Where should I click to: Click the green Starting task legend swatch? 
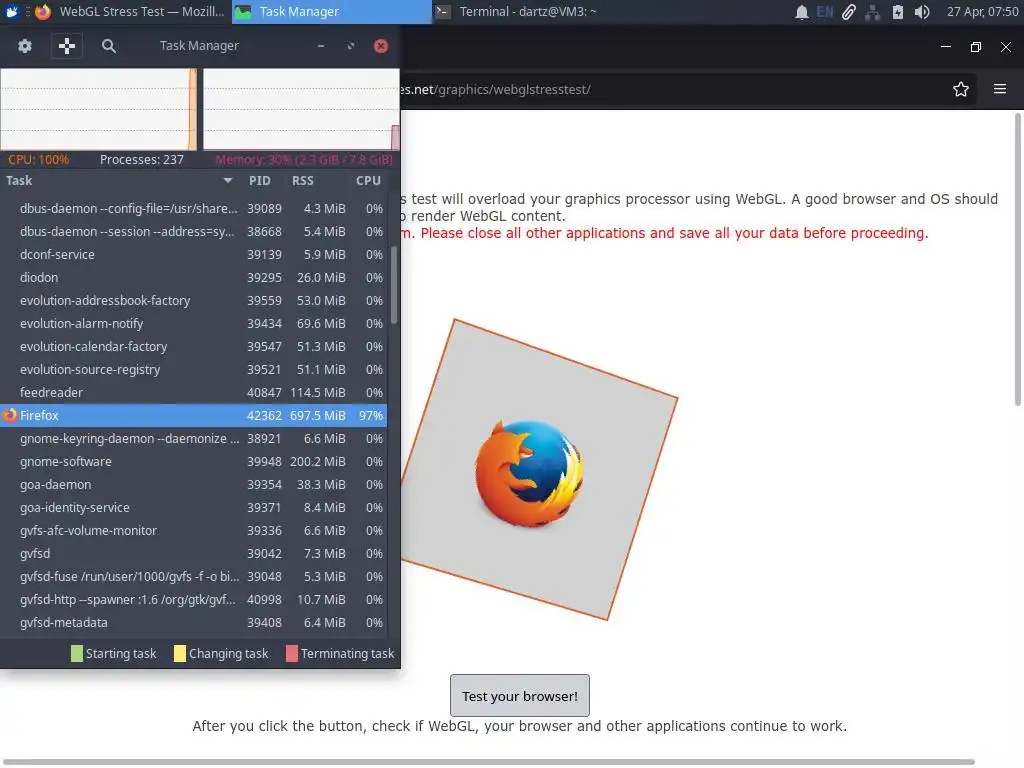76,654
